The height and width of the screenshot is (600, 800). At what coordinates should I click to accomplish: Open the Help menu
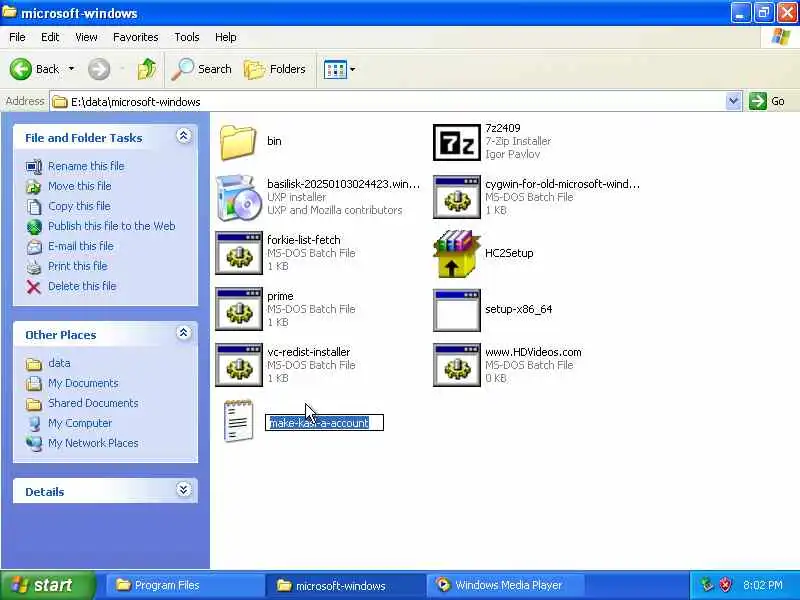click(x=226, y=37)
